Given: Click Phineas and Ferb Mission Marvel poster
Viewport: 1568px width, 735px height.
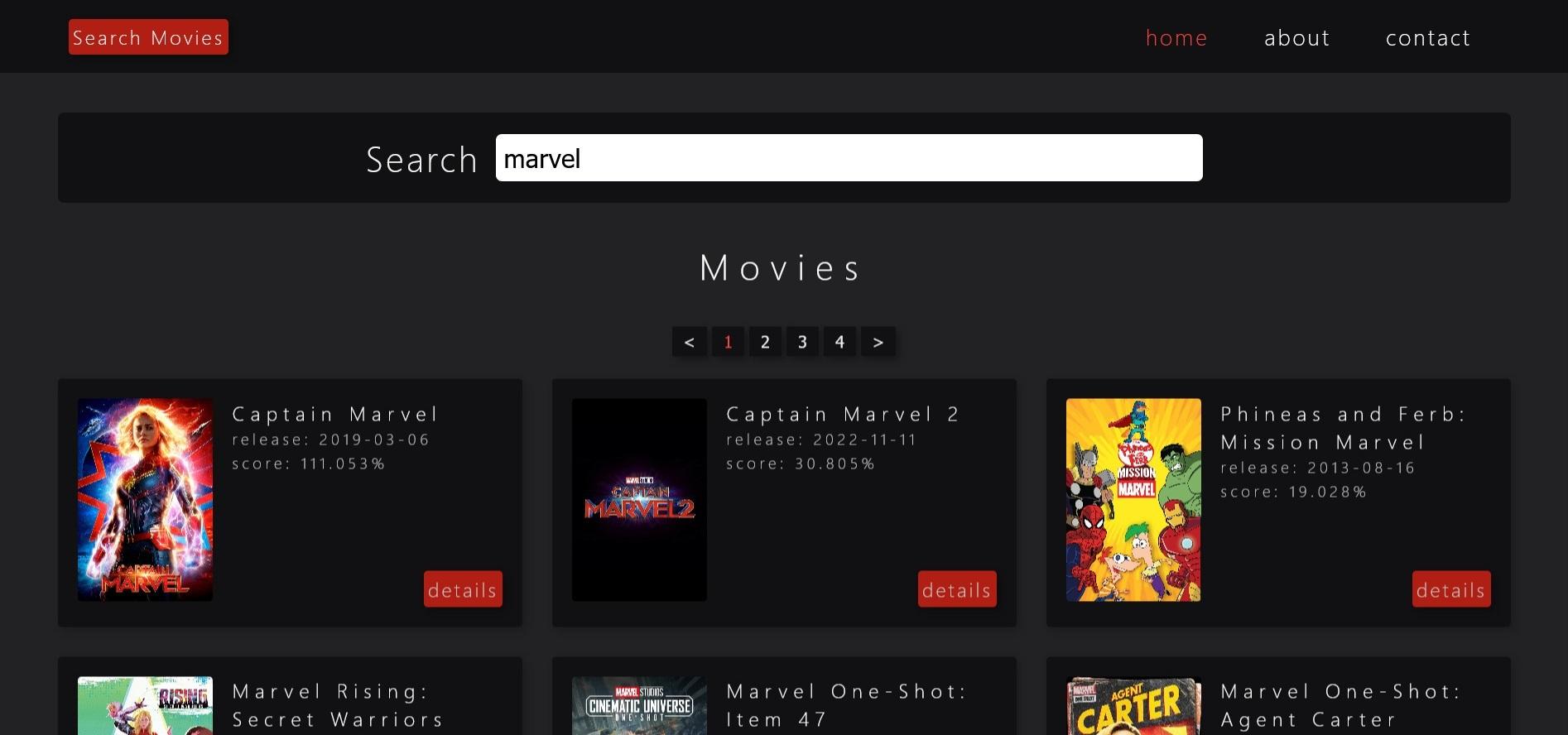Looking at the screenshot, I should 1133,500.
